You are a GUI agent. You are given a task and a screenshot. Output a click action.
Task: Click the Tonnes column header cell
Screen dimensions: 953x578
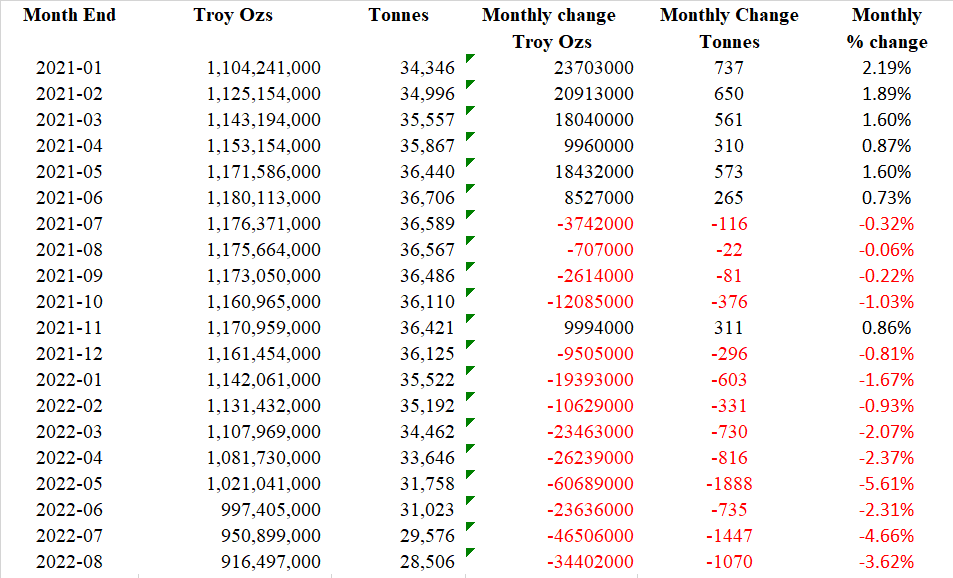[398, 15]
